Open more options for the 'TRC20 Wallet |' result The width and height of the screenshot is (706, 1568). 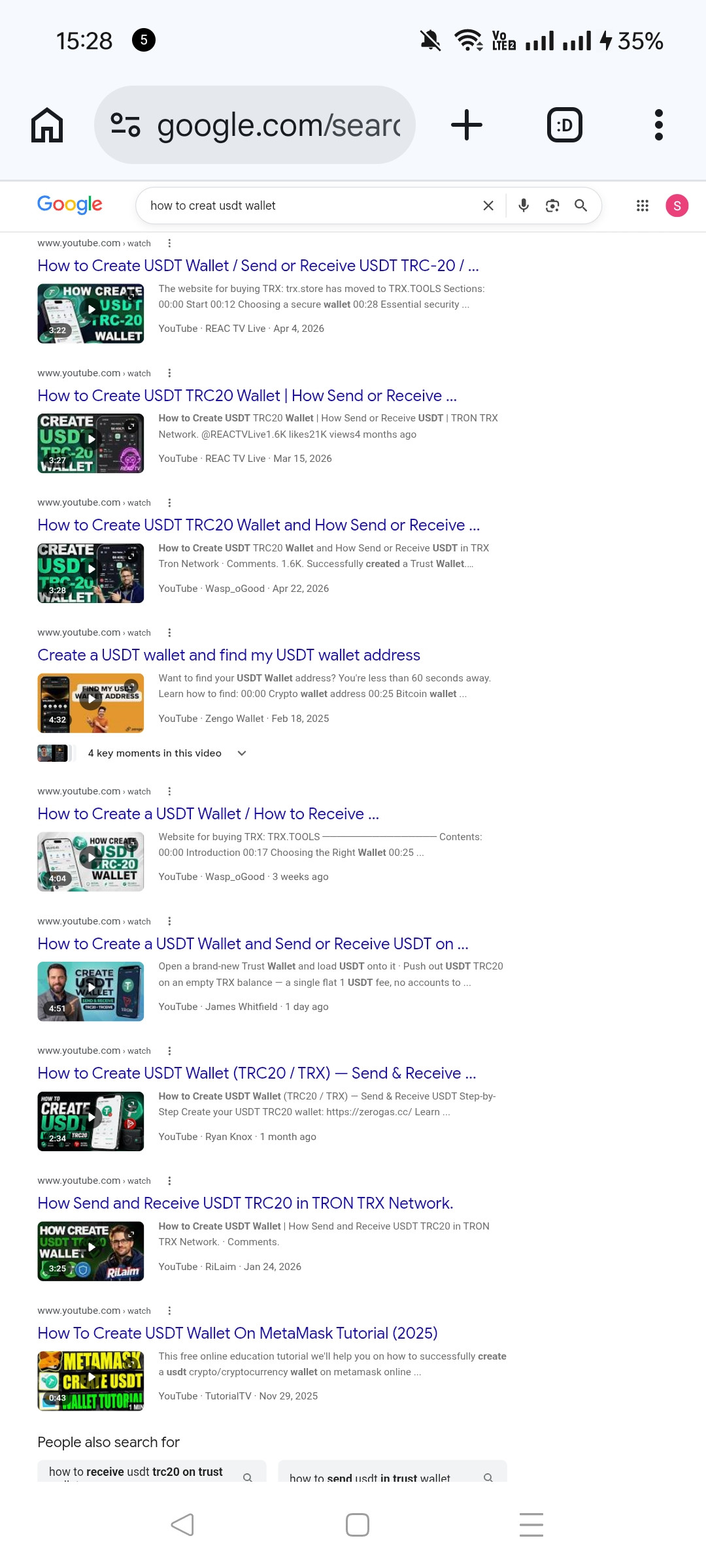(169, 373)
